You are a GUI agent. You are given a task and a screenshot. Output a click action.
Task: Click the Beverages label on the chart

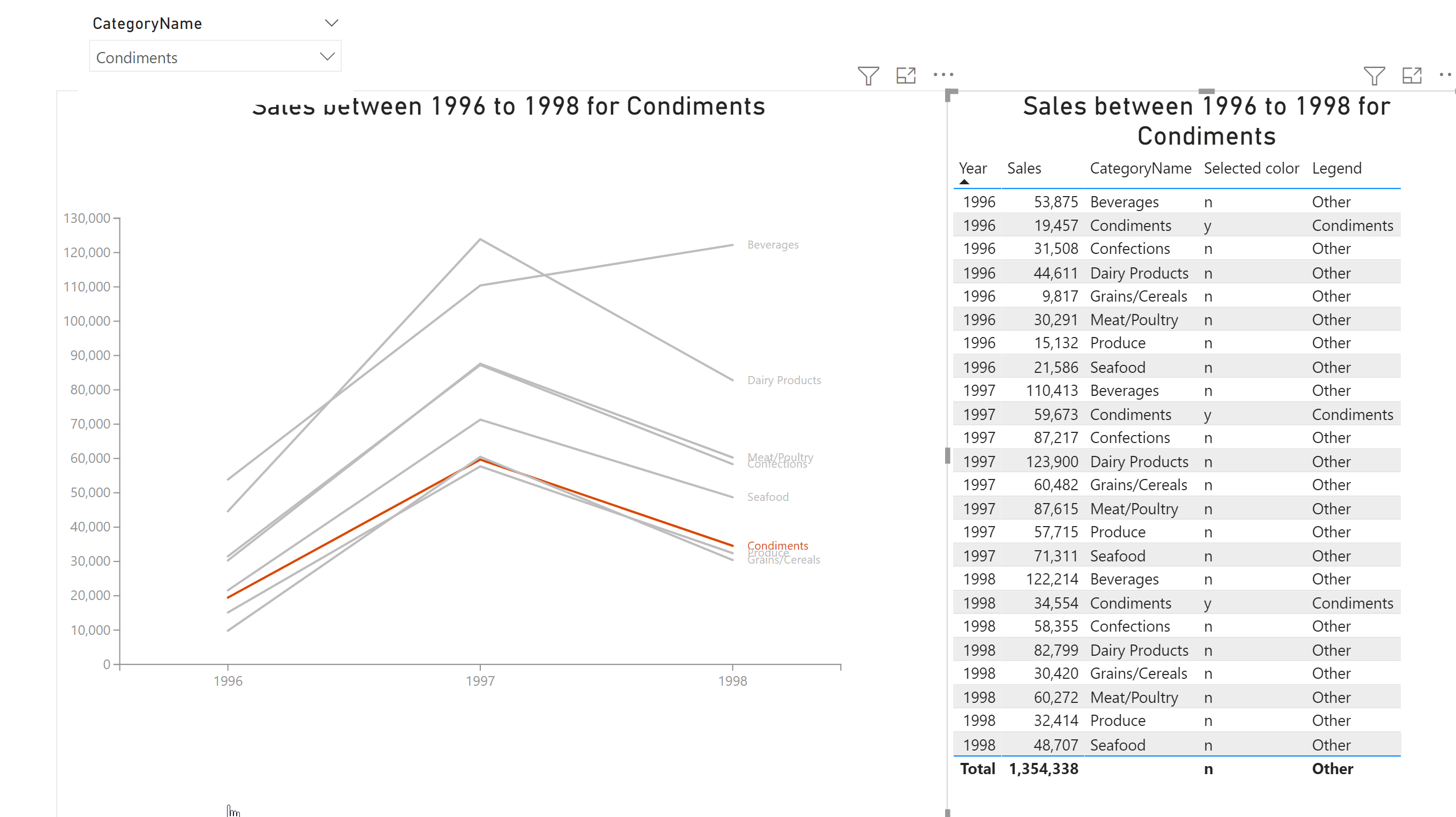(773, 244)
